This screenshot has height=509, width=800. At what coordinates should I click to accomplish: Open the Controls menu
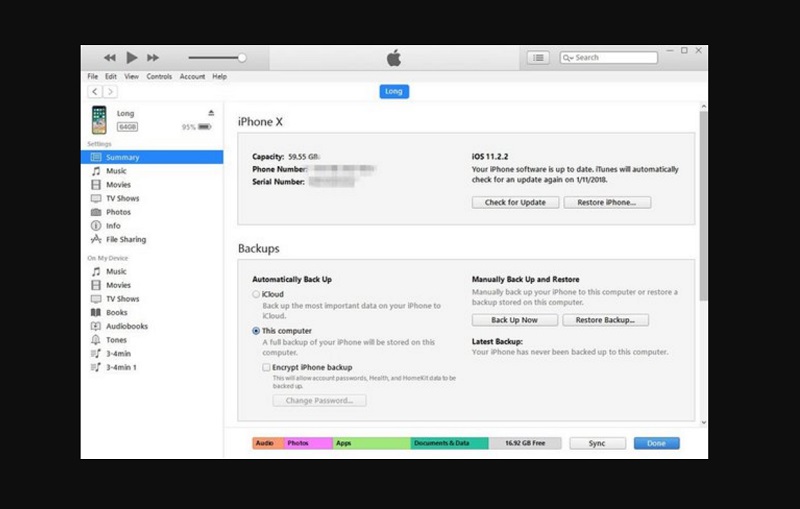pyautogui.click(x=159, y=77)
